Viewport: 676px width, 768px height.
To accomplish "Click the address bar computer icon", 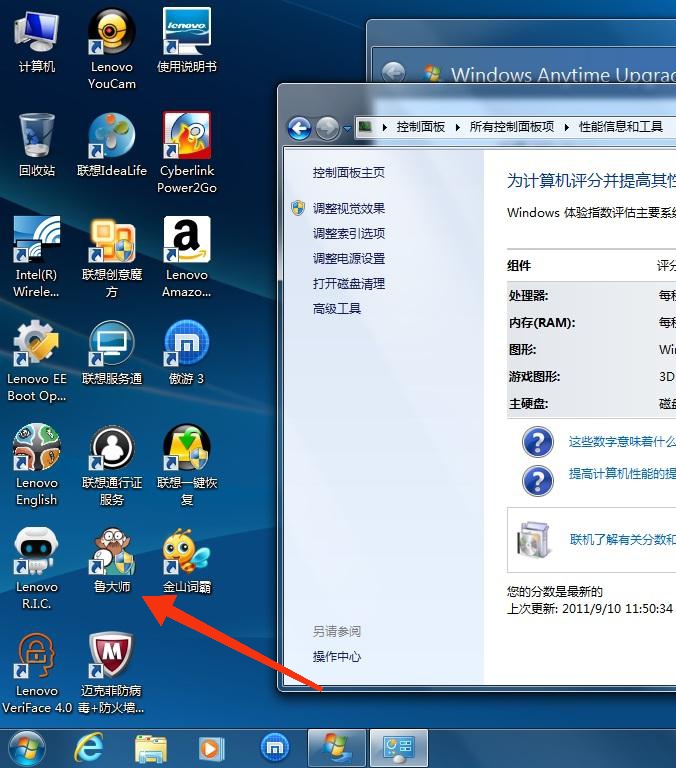I will [x=365, y=127].
